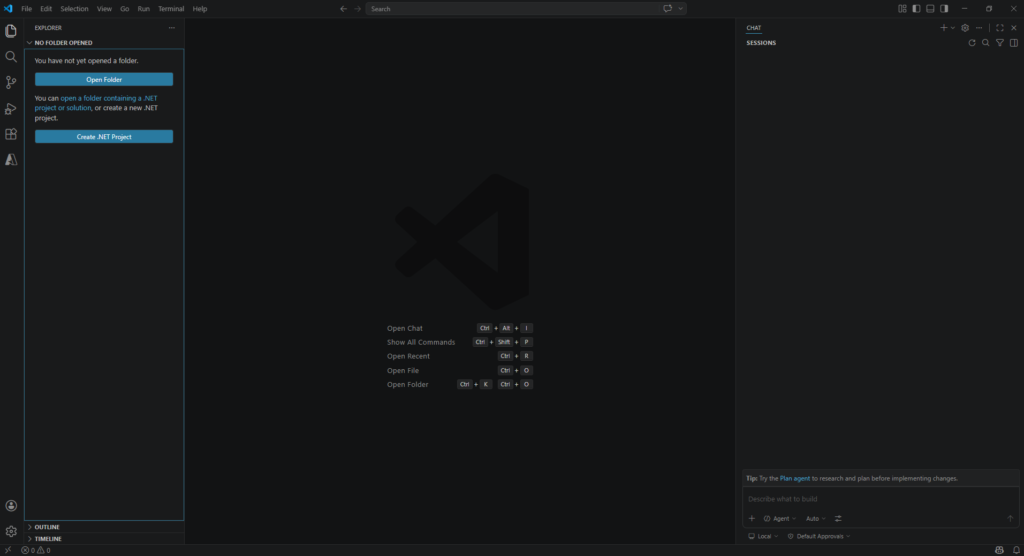Search the chat sessions
Image resolution: width=1024 pixels, height=556 pixels.
tap(985, 43)
